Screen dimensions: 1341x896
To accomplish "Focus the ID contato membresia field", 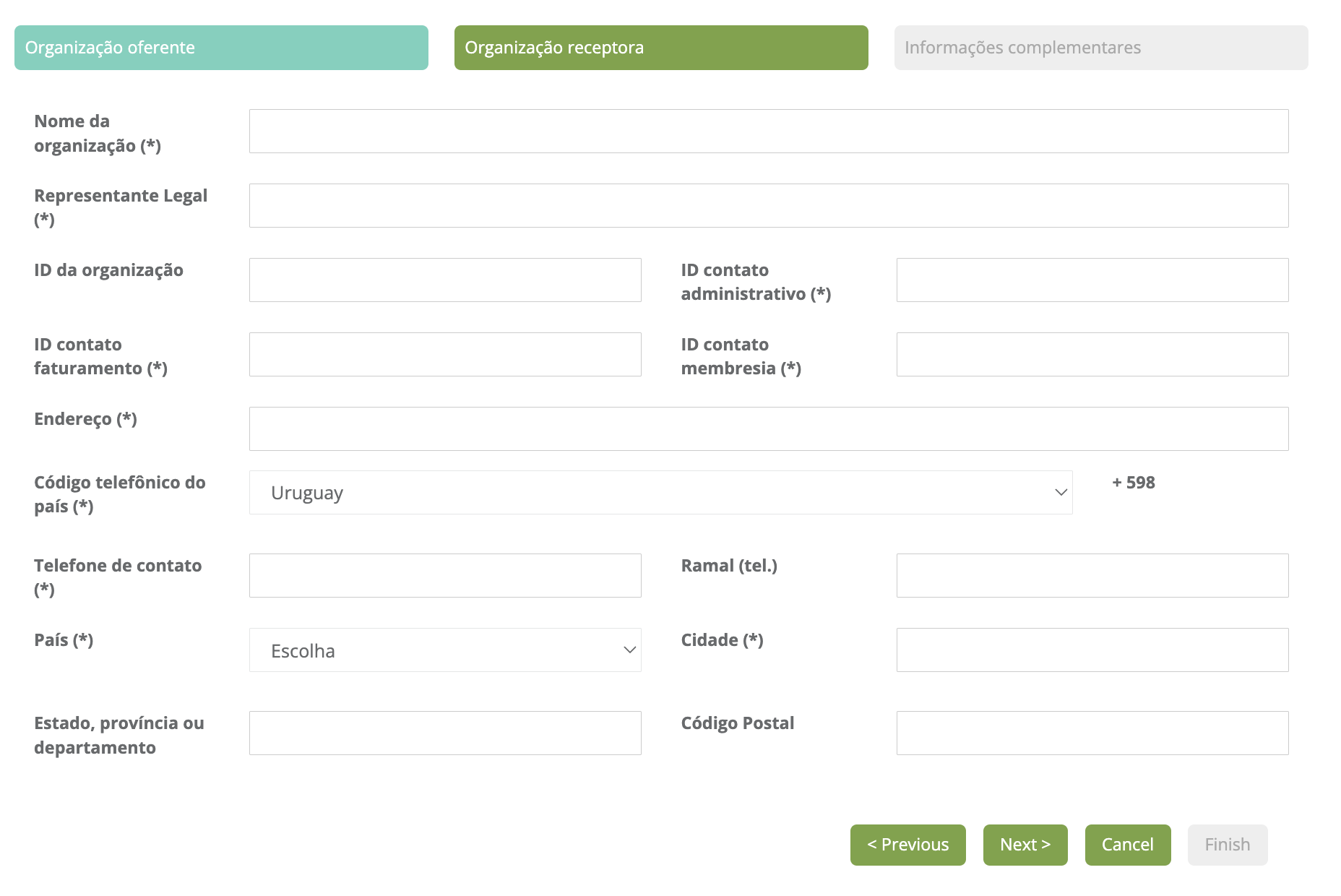I will pyautogui.click(x=1092, y=355).
